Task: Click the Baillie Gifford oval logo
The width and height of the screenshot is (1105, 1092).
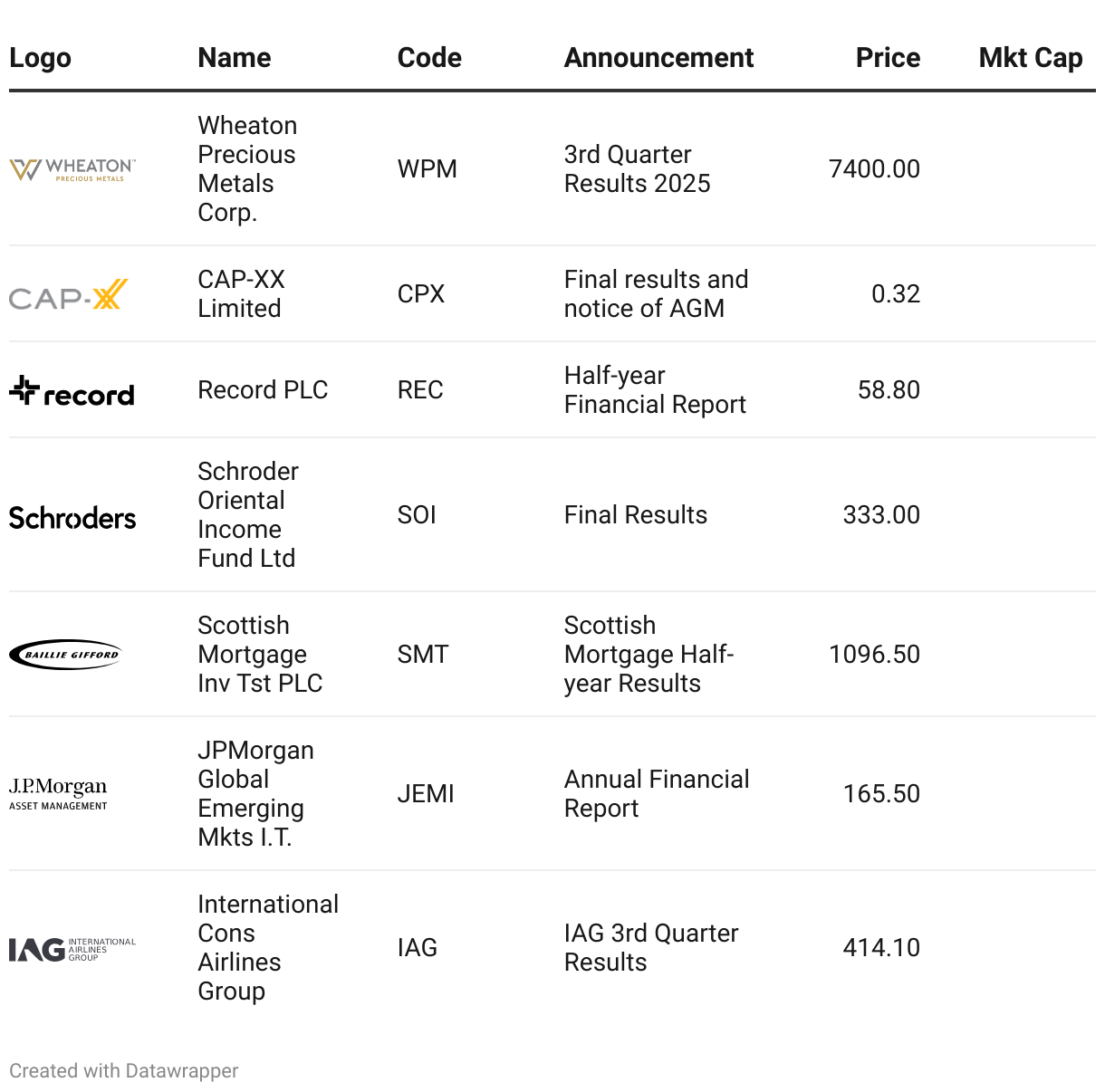Action: click(65, 655)
